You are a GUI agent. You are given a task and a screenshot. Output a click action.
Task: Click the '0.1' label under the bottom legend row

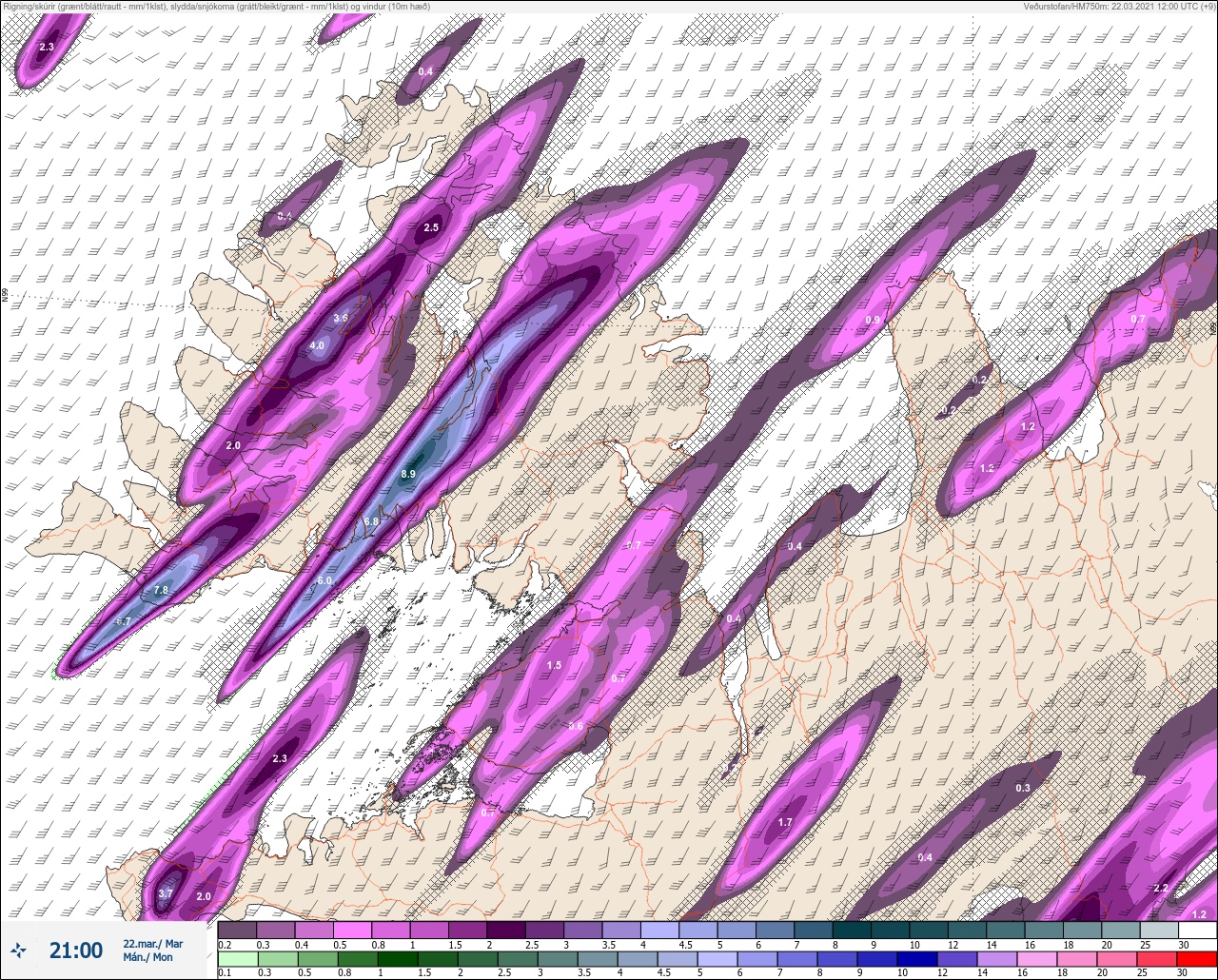click(224, 972)
